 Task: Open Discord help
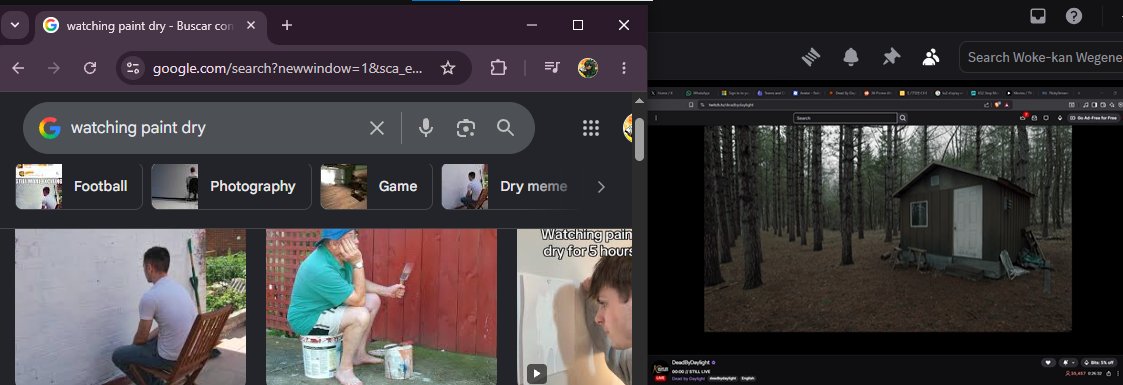tap(1074, 16)
